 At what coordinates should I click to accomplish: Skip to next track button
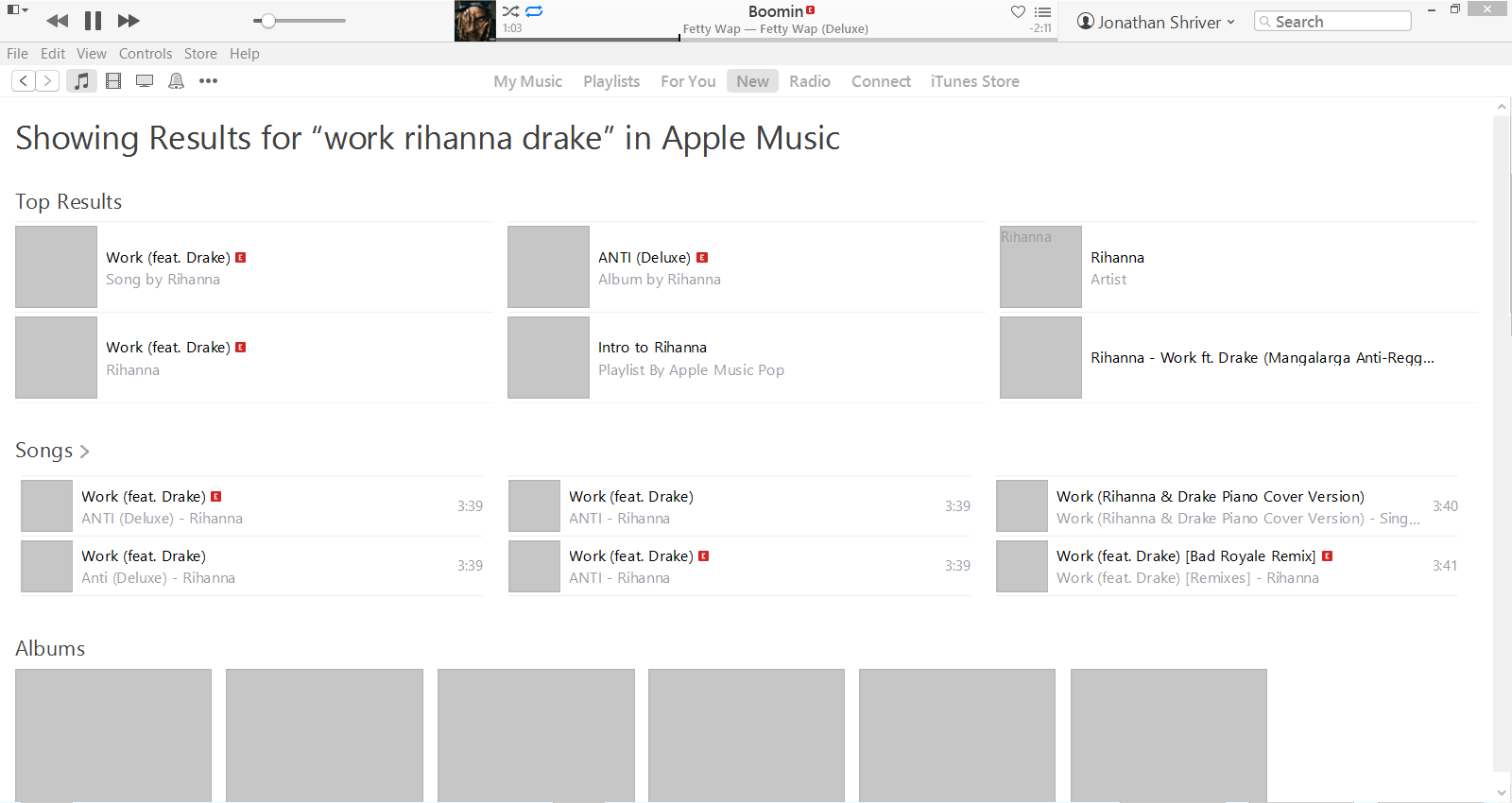click(x=129, y=21)
